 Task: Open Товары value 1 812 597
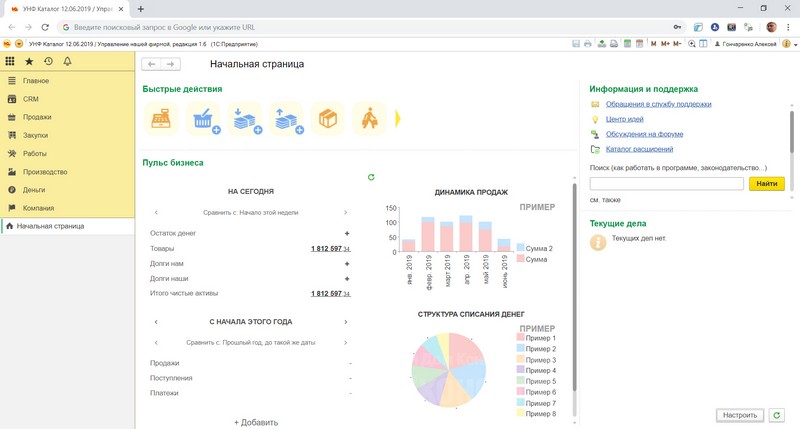click(331, 249)
